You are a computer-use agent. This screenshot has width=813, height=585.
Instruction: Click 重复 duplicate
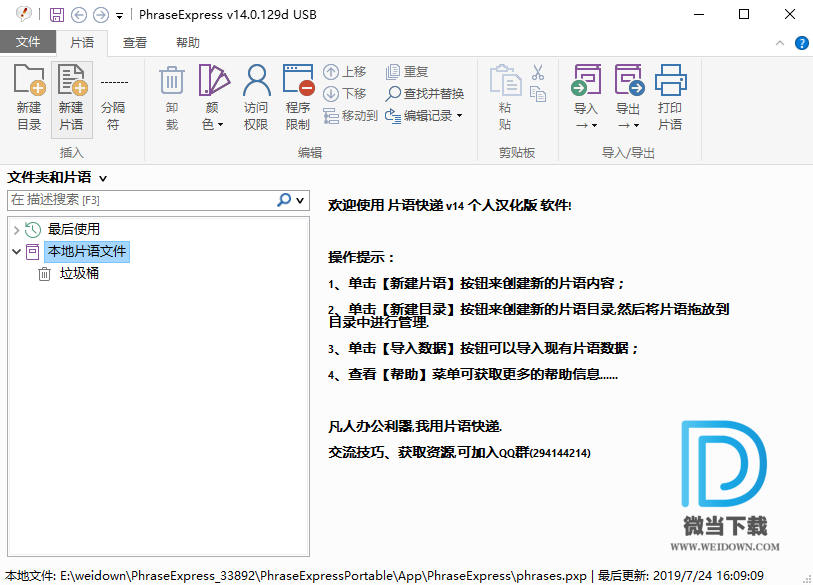406,72
